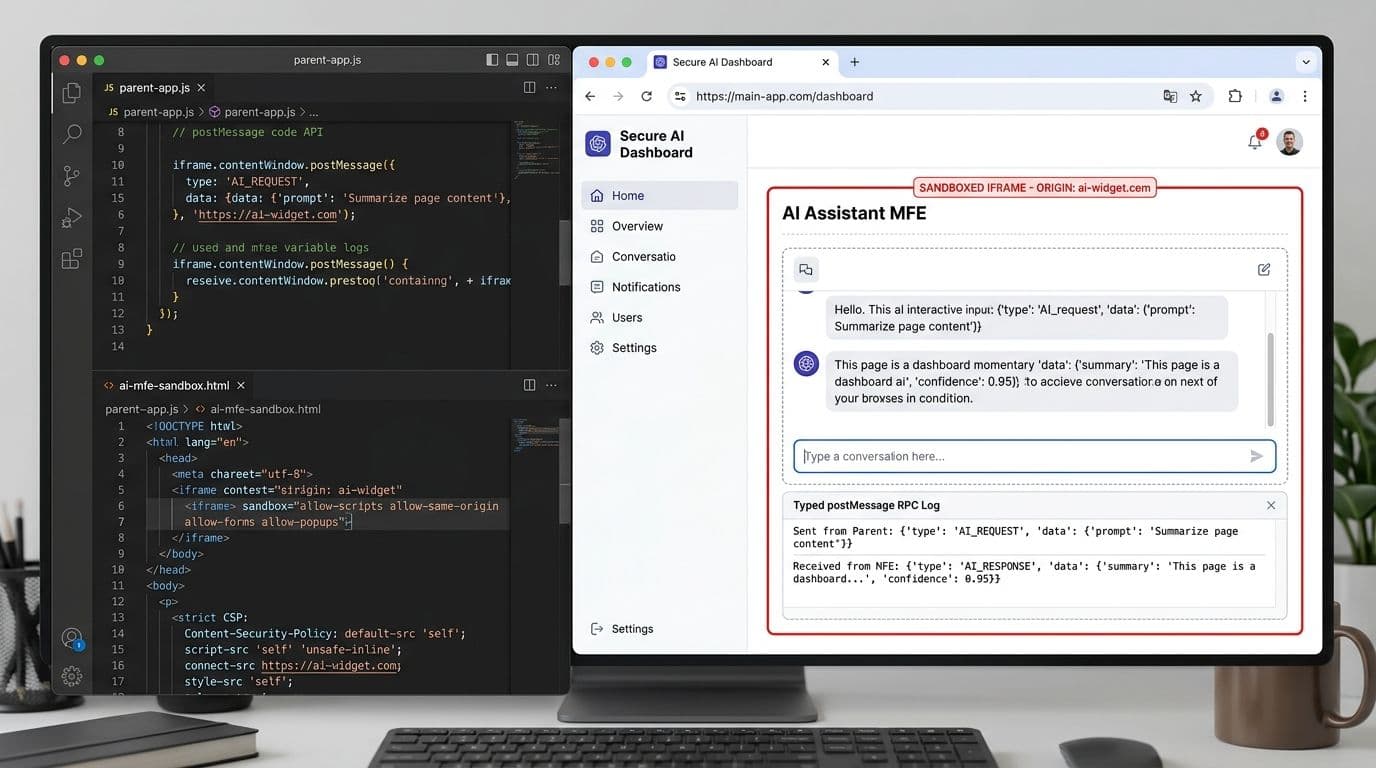Click the bottom Settings link with exit icon
Viewport: 1376px width, 768px height.
pyautogui.click(x=622, y=629)
